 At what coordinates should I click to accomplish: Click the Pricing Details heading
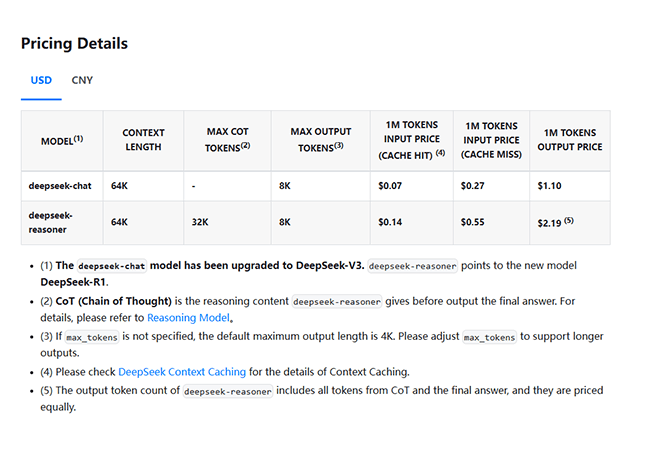[74, 44]
